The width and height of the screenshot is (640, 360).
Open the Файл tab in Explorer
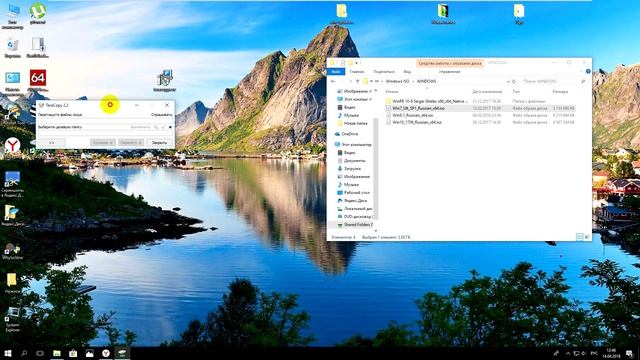(336, 71)
